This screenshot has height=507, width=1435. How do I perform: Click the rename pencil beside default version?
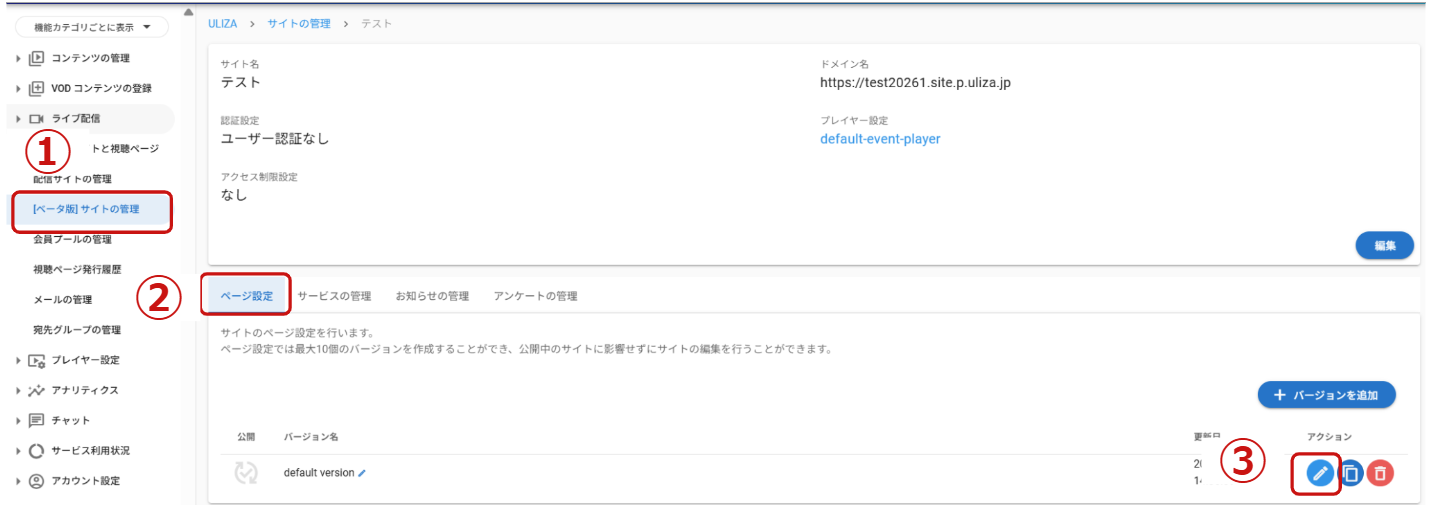[x=362, y=473]
